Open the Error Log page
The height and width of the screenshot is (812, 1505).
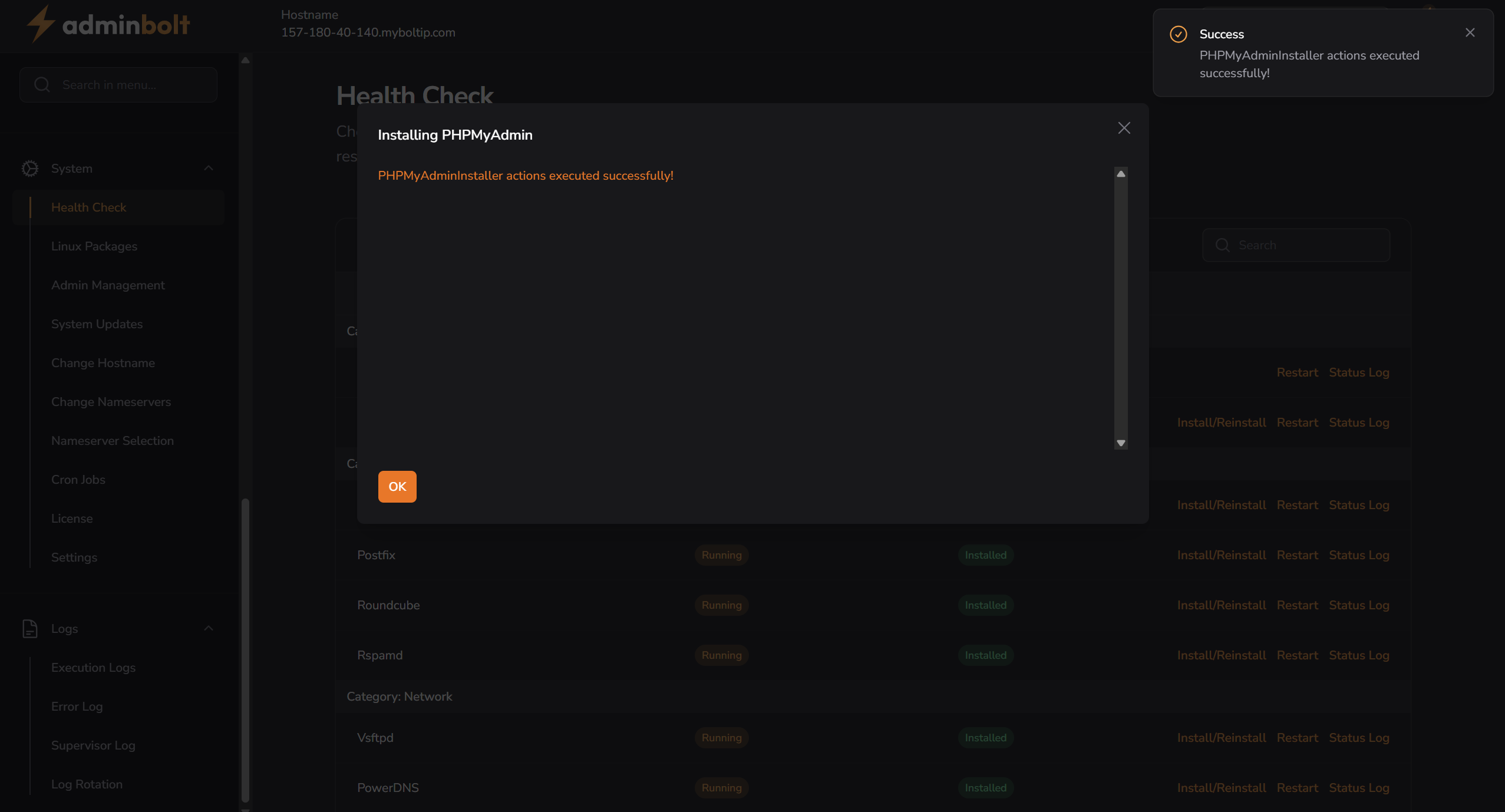tap(77, 706)
